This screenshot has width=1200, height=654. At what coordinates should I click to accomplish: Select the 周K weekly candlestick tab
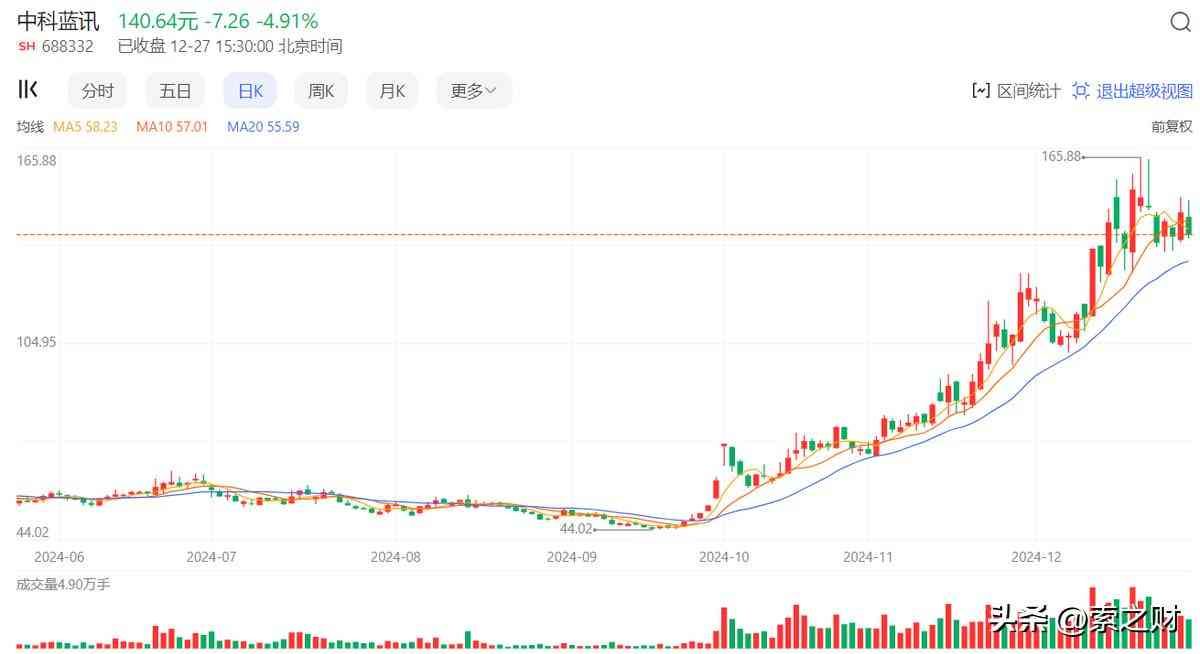321,91
